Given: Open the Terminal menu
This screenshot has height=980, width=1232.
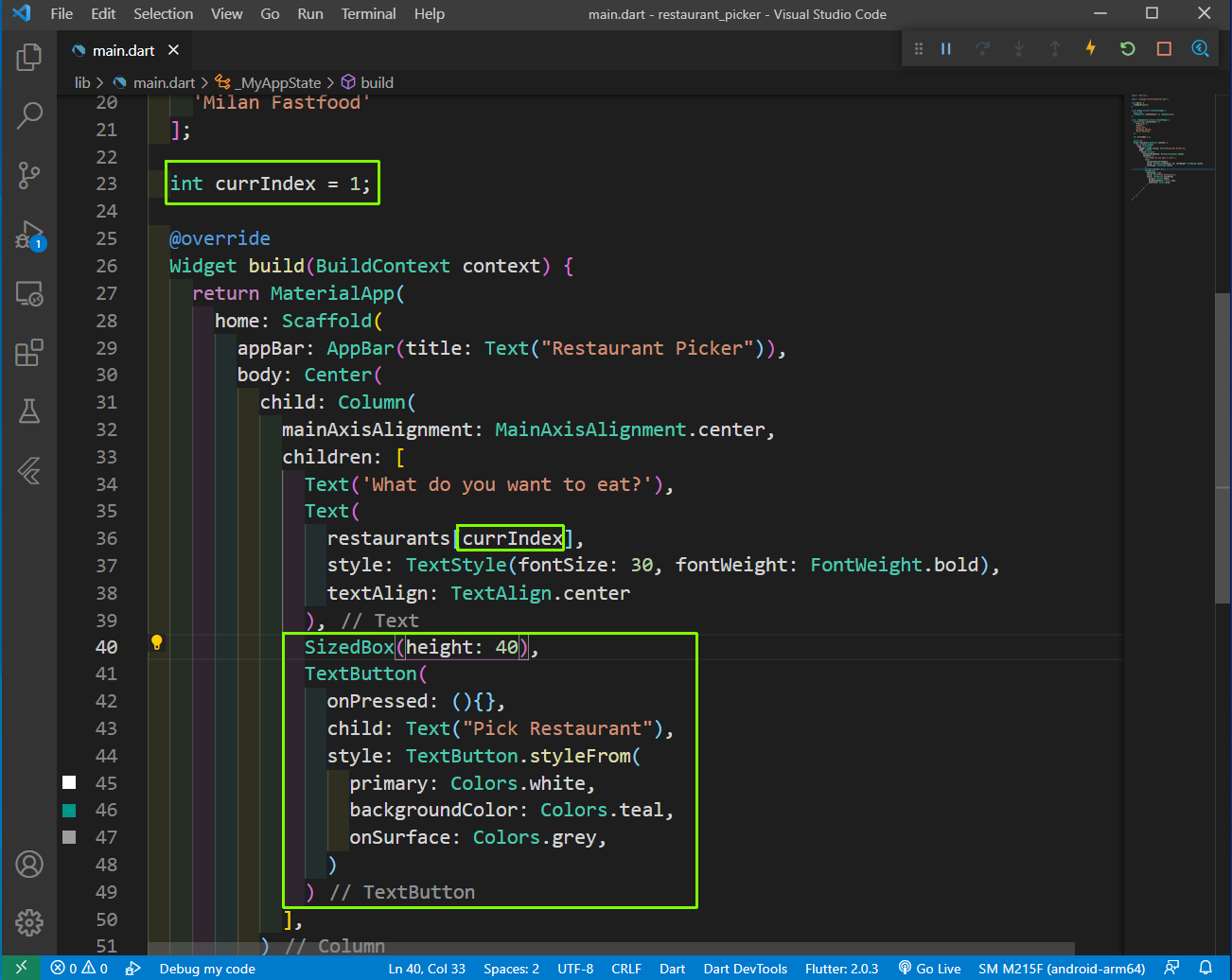Looking at the screenshot, I should (368, 13).
